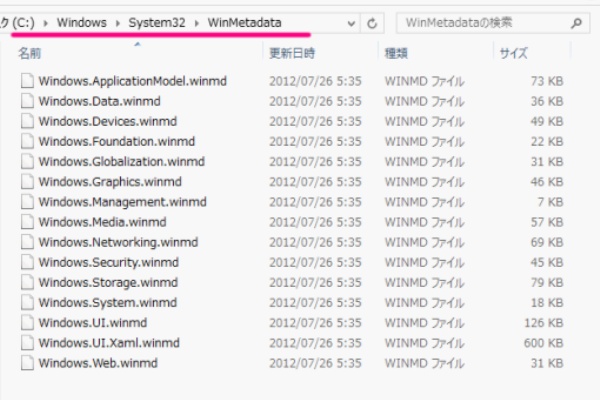Click the Windows.Foundation.winmd file icon
Image resolution: width=600 pixels, height=400 pixels.
pos(27,141)
